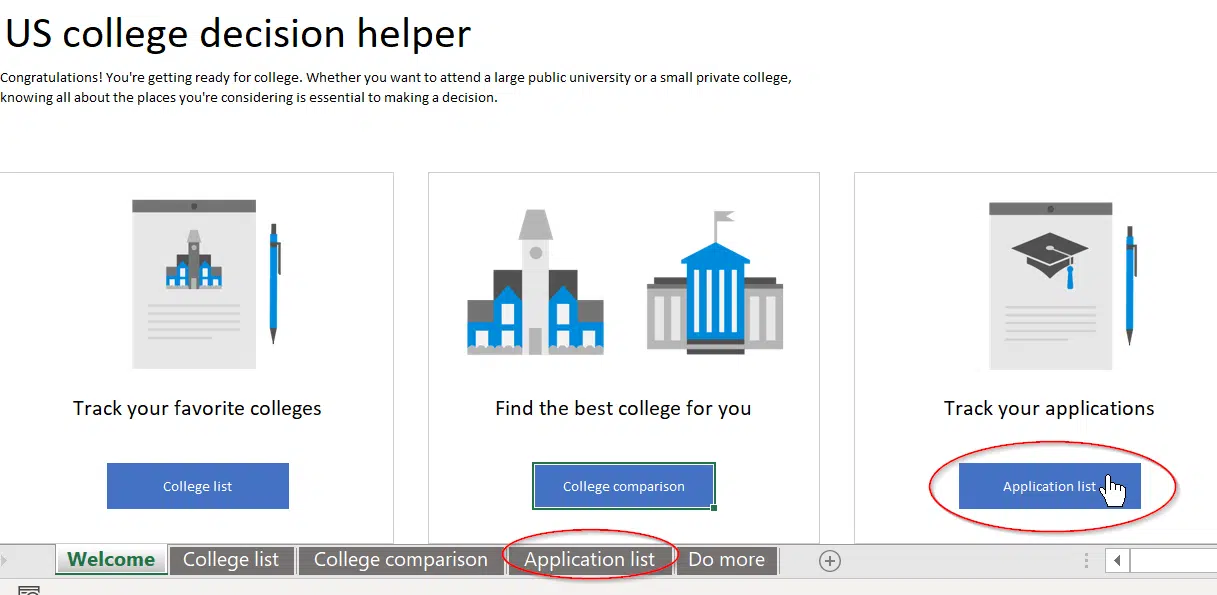Switch to the Welcome sheet tab
1217x595 pixels.
[x=111, y=560]
